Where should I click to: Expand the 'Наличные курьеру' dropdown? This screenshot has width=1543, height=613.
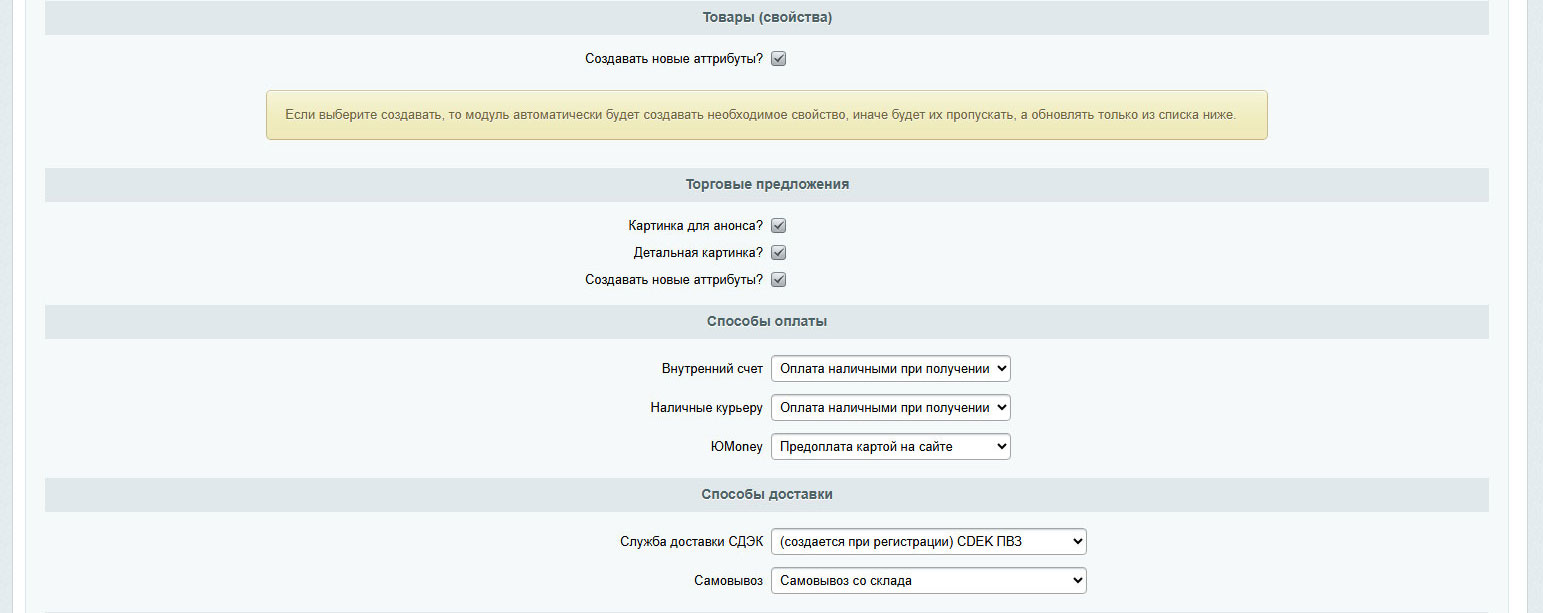[x=890, y=408]
